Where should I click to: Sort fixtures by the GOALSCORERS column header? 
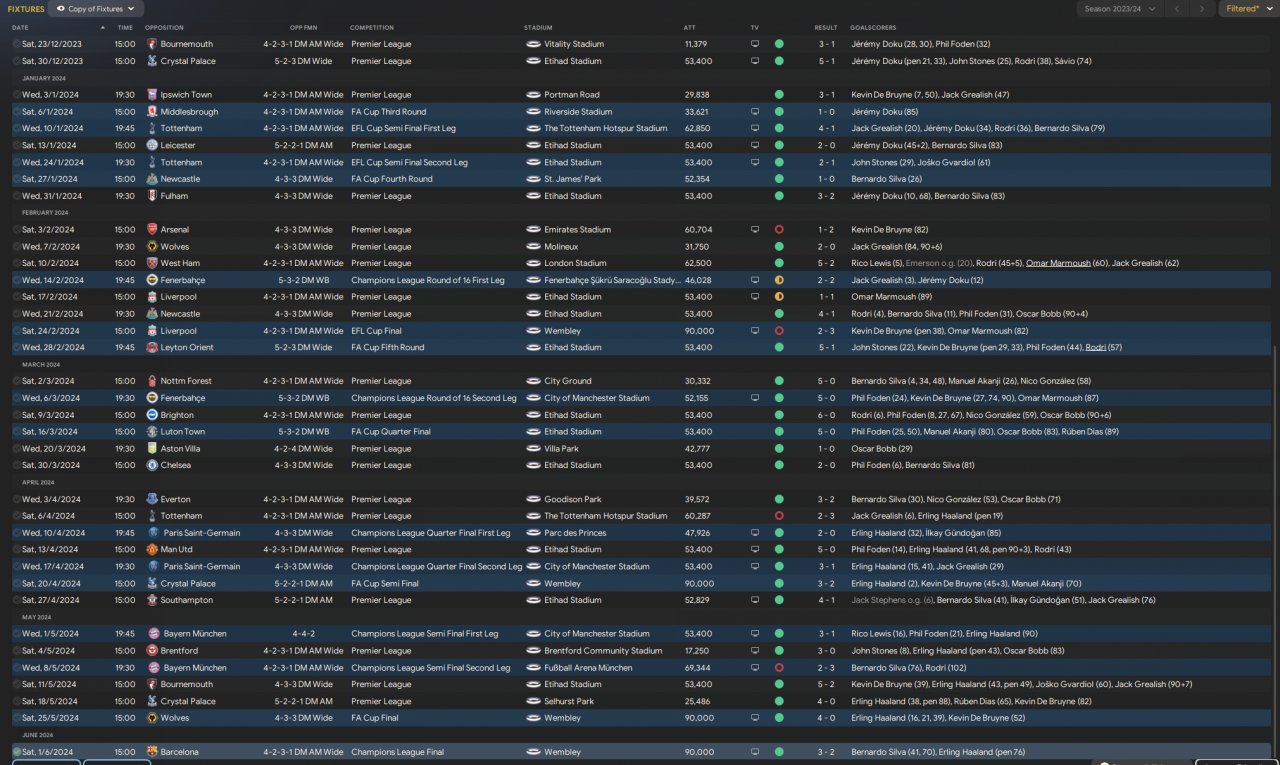click(873, 28)
